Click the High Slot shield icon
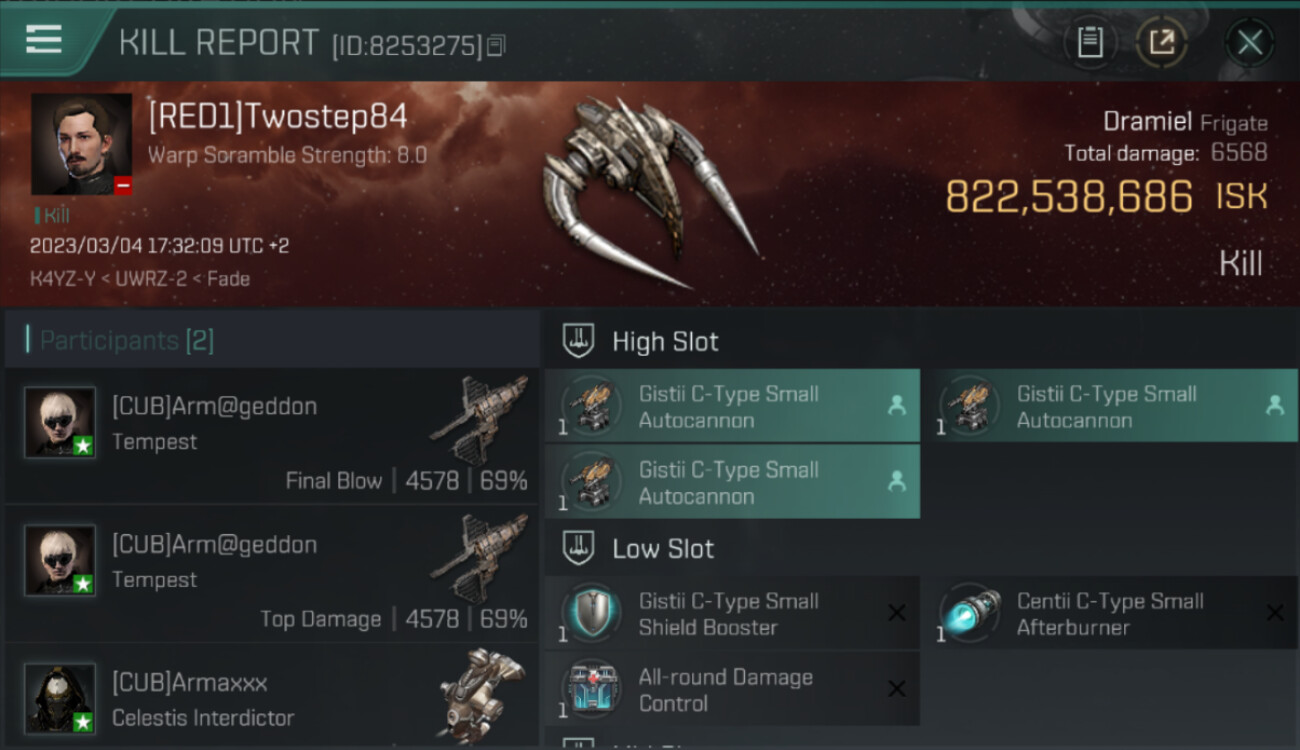This screenshot has width=1300, height=750. pos(580,341)
